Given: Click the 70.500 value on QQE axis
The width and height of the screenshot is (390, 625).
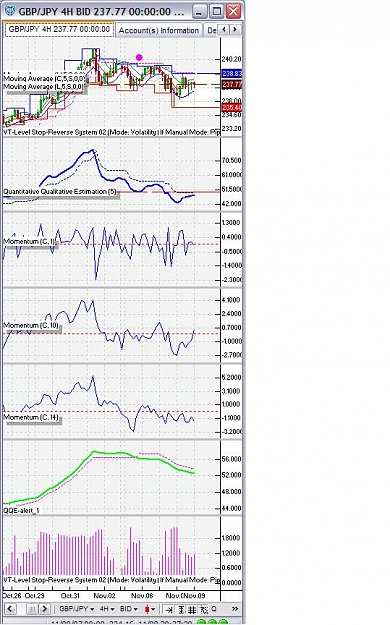Looking at the screenshot, I should tap(232, 160).
